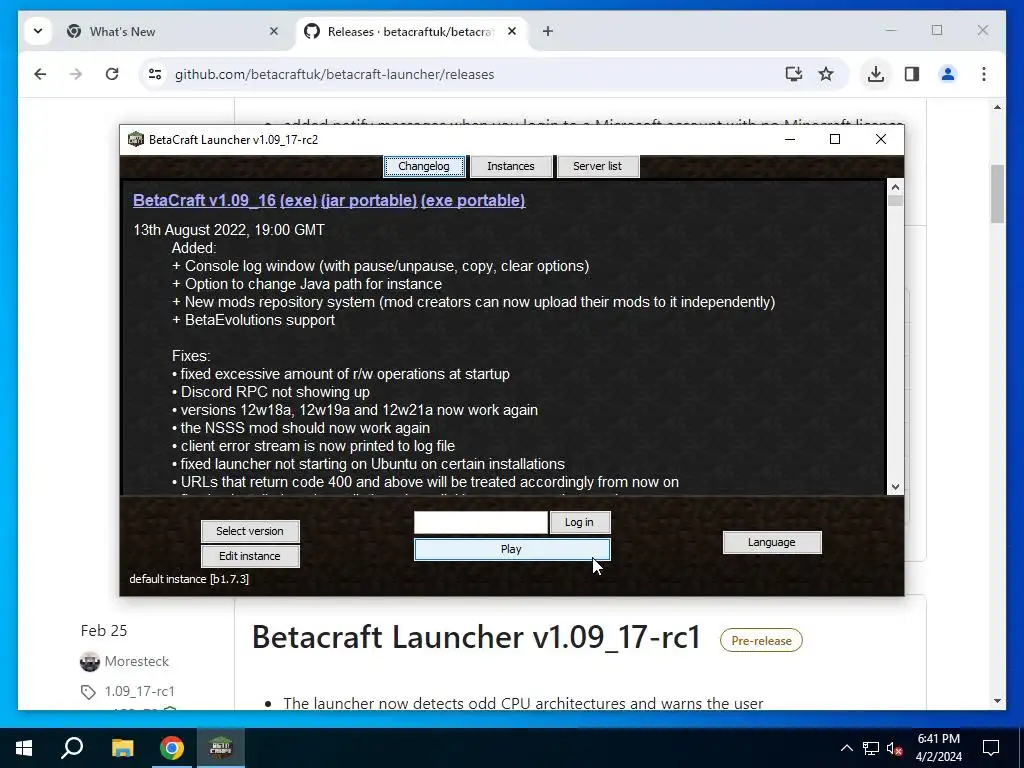Open the Instances tab in launcher
This screenshot has height=768, width=1024.
[511, 166]
